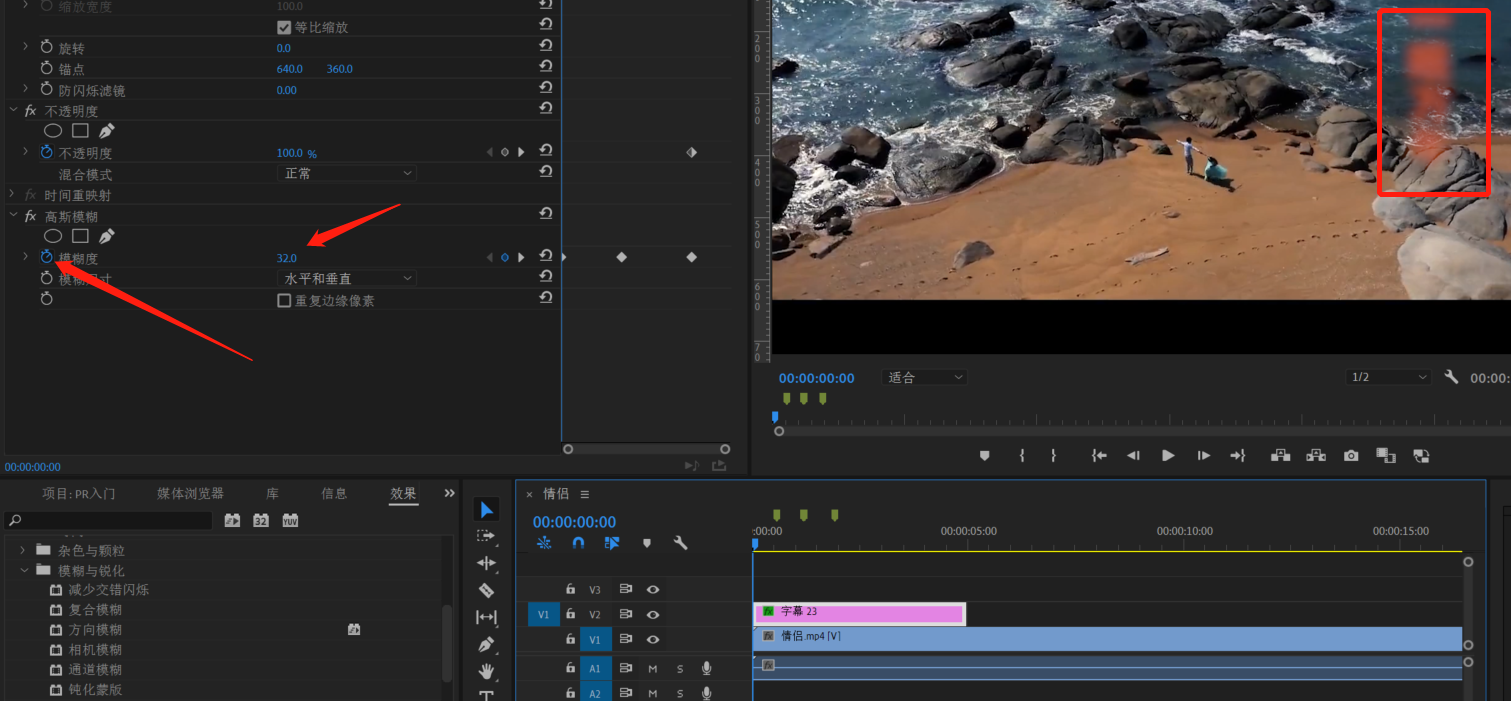
Task: Check the 重复边缘像素 checkbox
Action: click(284, 300)
